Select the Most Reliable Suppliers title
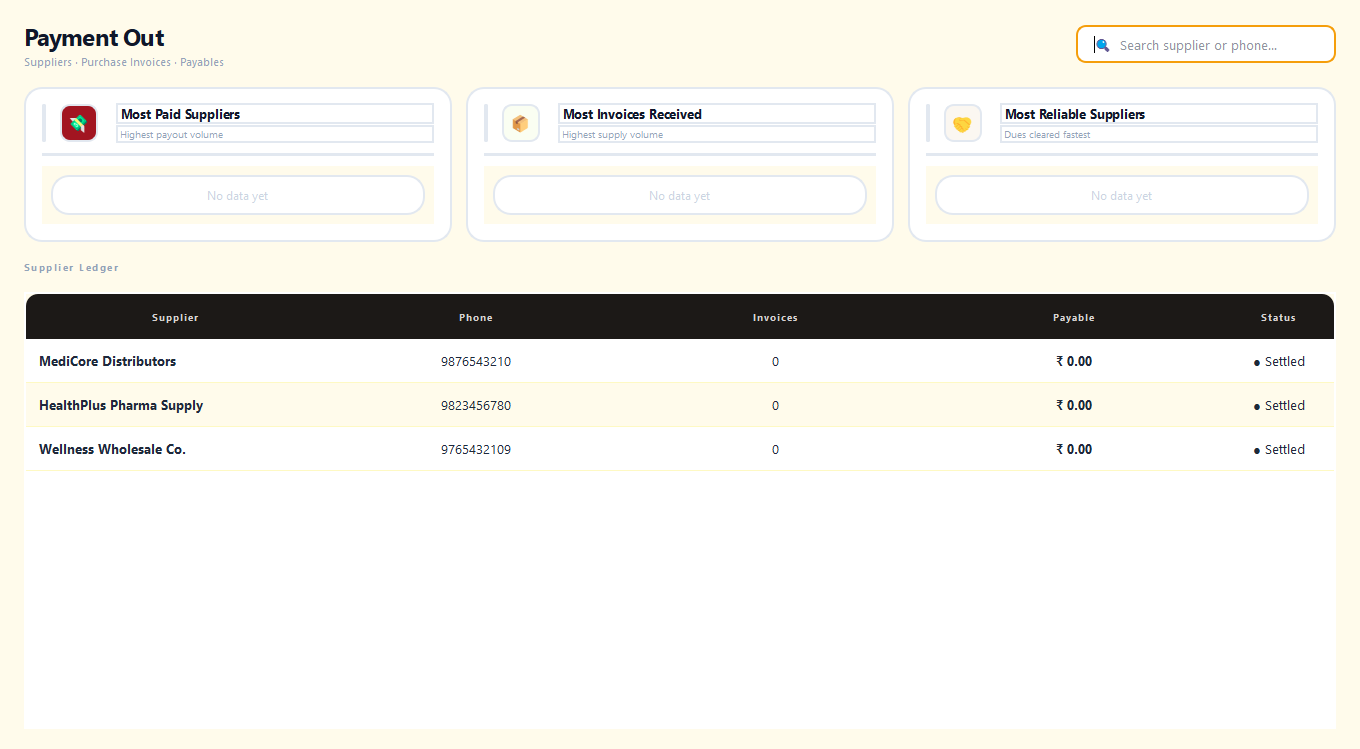This screenshot has height=749, width=1360. 1075,114
